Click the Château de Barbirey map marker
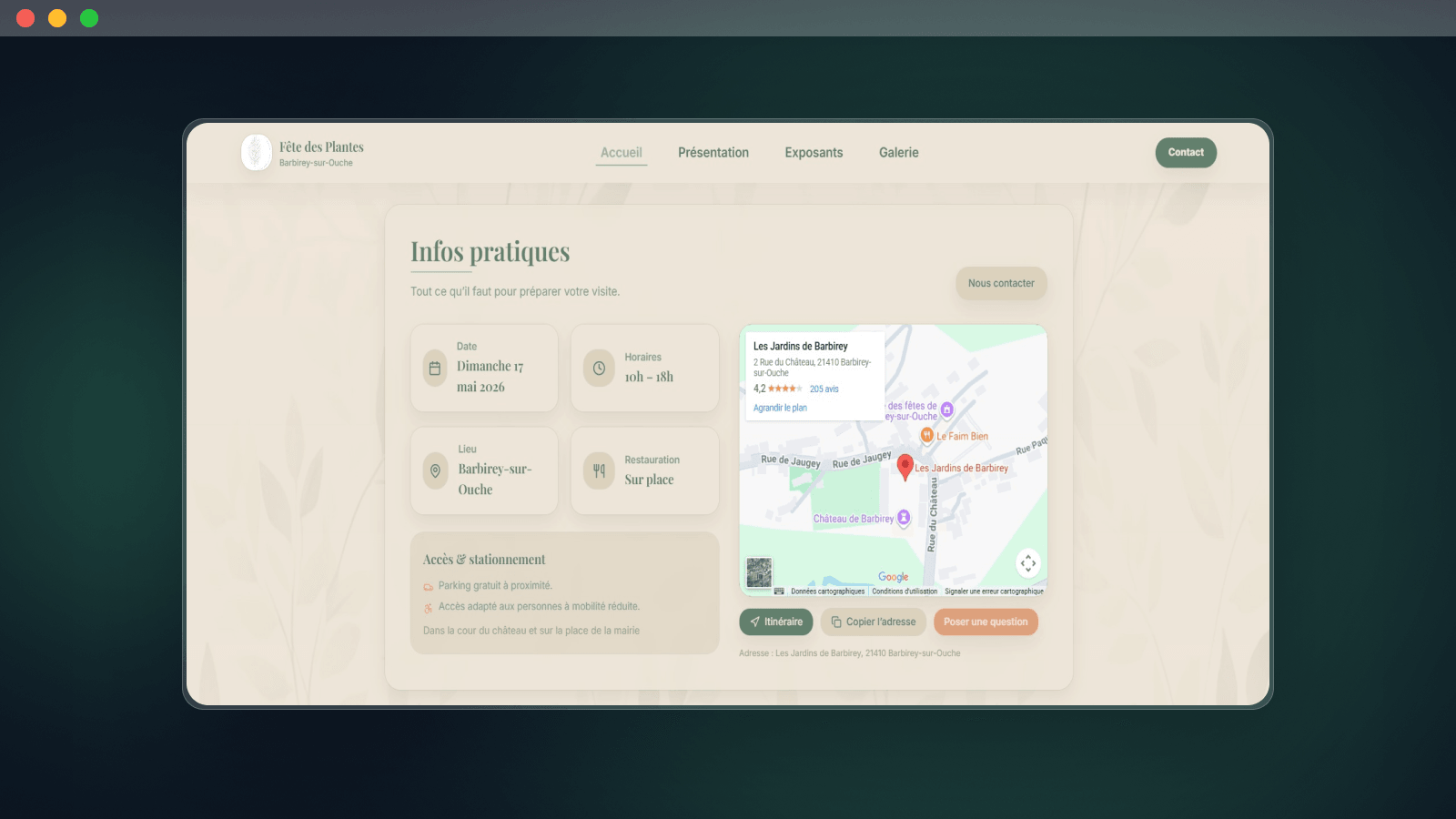Image resolution: width=1456 pixels, height=819 pixels. tap(904, 518)
